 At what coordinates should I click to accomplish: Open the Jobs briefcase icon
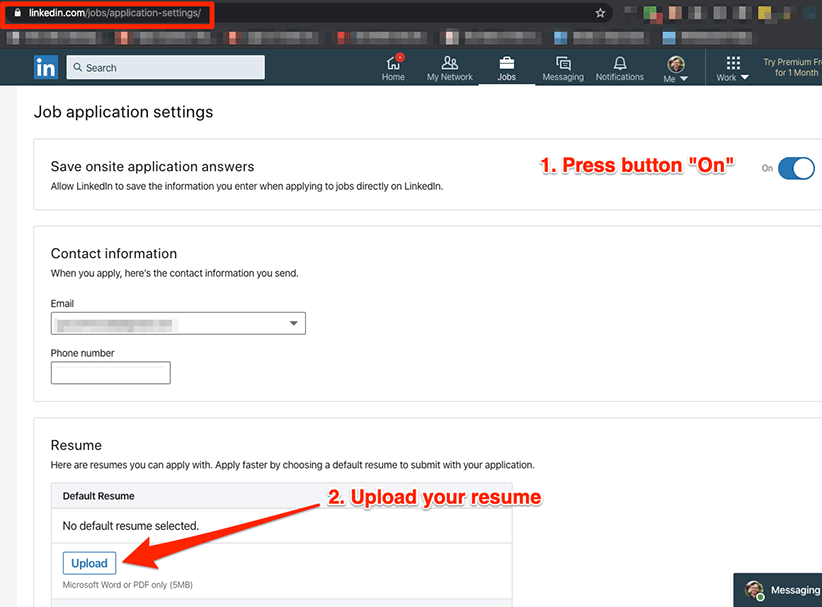pyautogui.click(x=506, y=68)
